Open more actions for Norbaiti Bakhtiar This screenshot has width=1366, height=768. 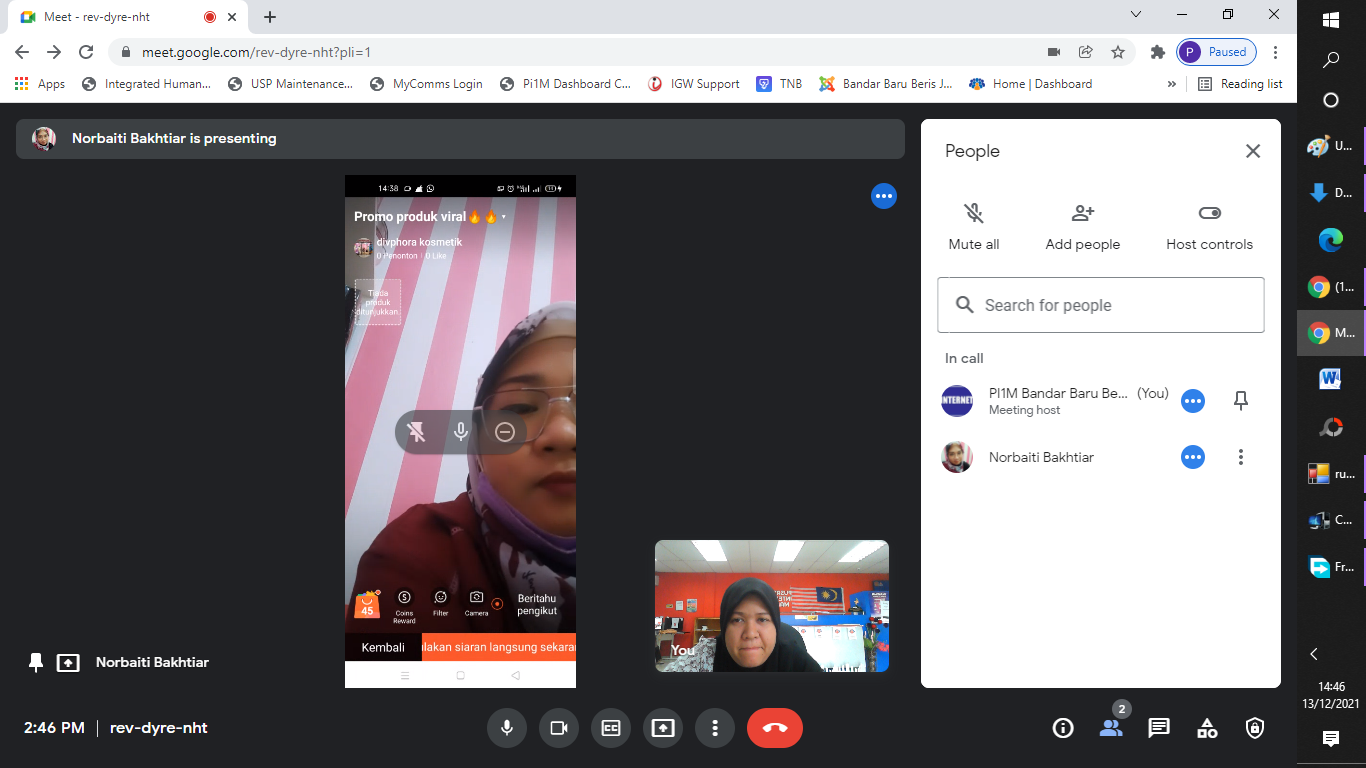1241,457
